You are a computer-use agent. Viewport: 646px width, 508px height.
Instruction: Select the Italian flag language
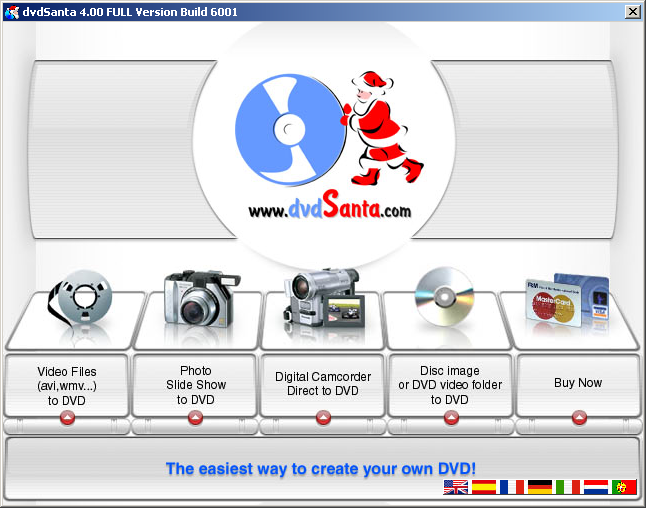click(x=568, y=487)
